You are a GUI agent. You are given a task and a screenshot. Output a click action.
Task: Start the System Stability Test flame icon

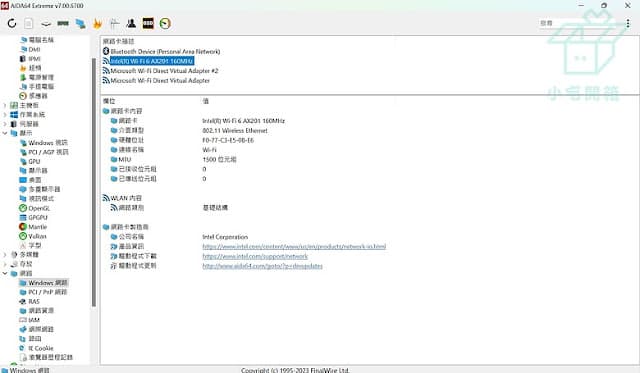coord(97,24)
